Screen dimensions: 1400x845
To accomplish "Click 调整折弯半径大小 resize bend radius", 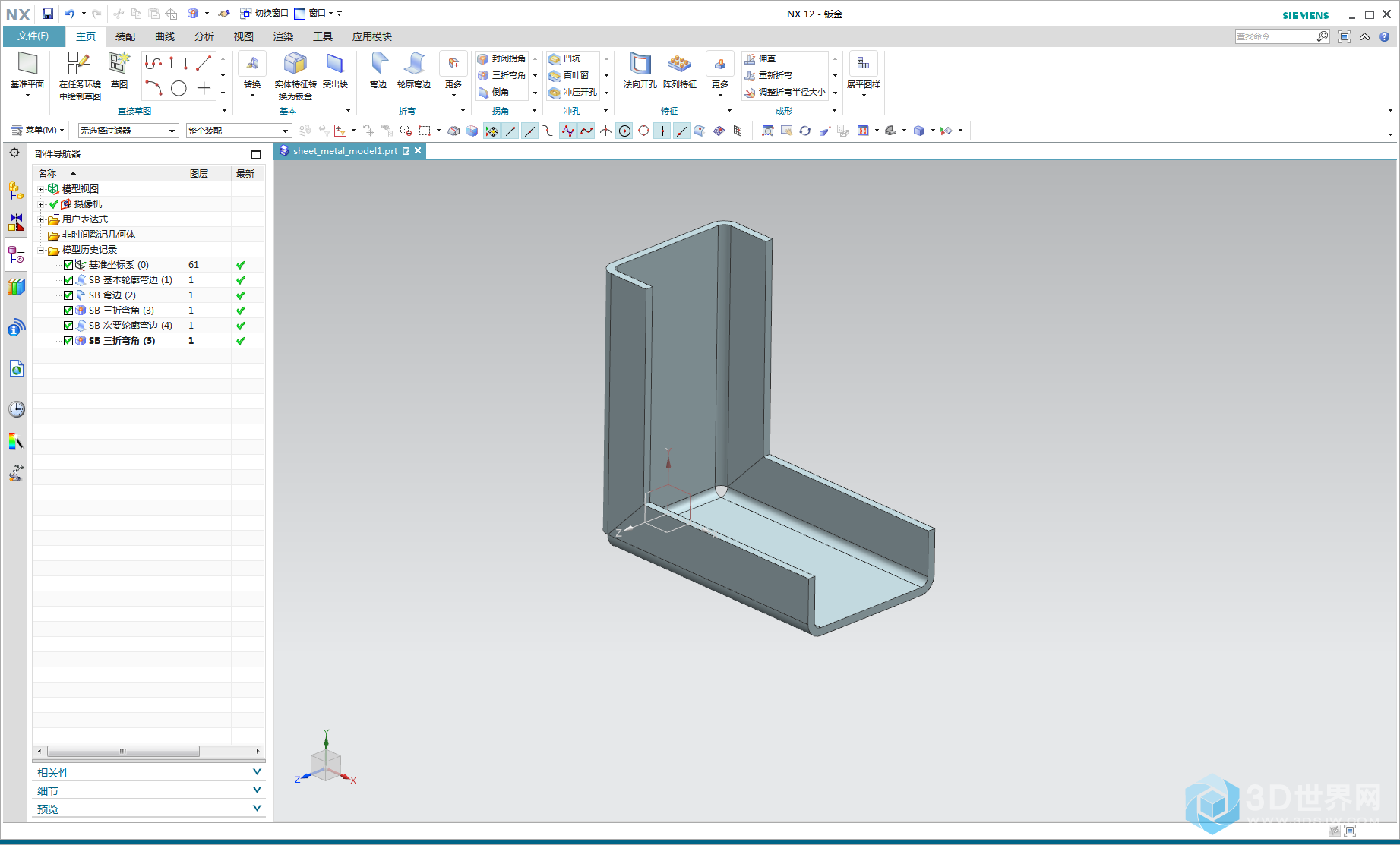I will point(785,92).
